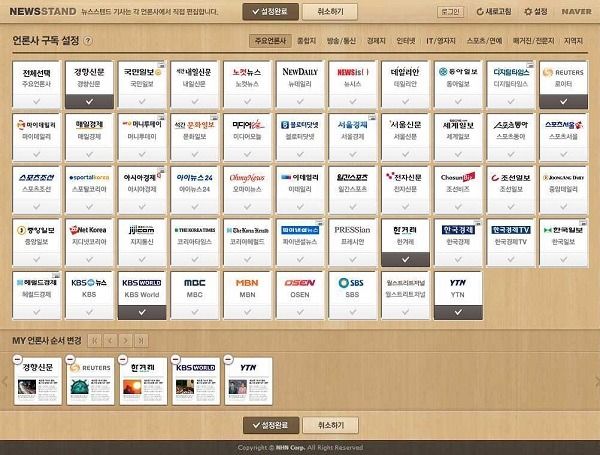Viewport: 600px width, 455px height.
Task: Click the jiji.com 지지통신 logo
Action: tap(142, 230)
